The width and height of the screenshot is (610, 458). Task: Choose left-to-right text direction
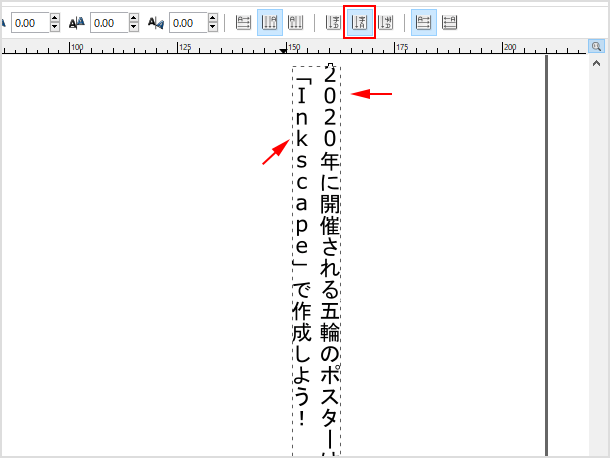click(x=424, y=23)
